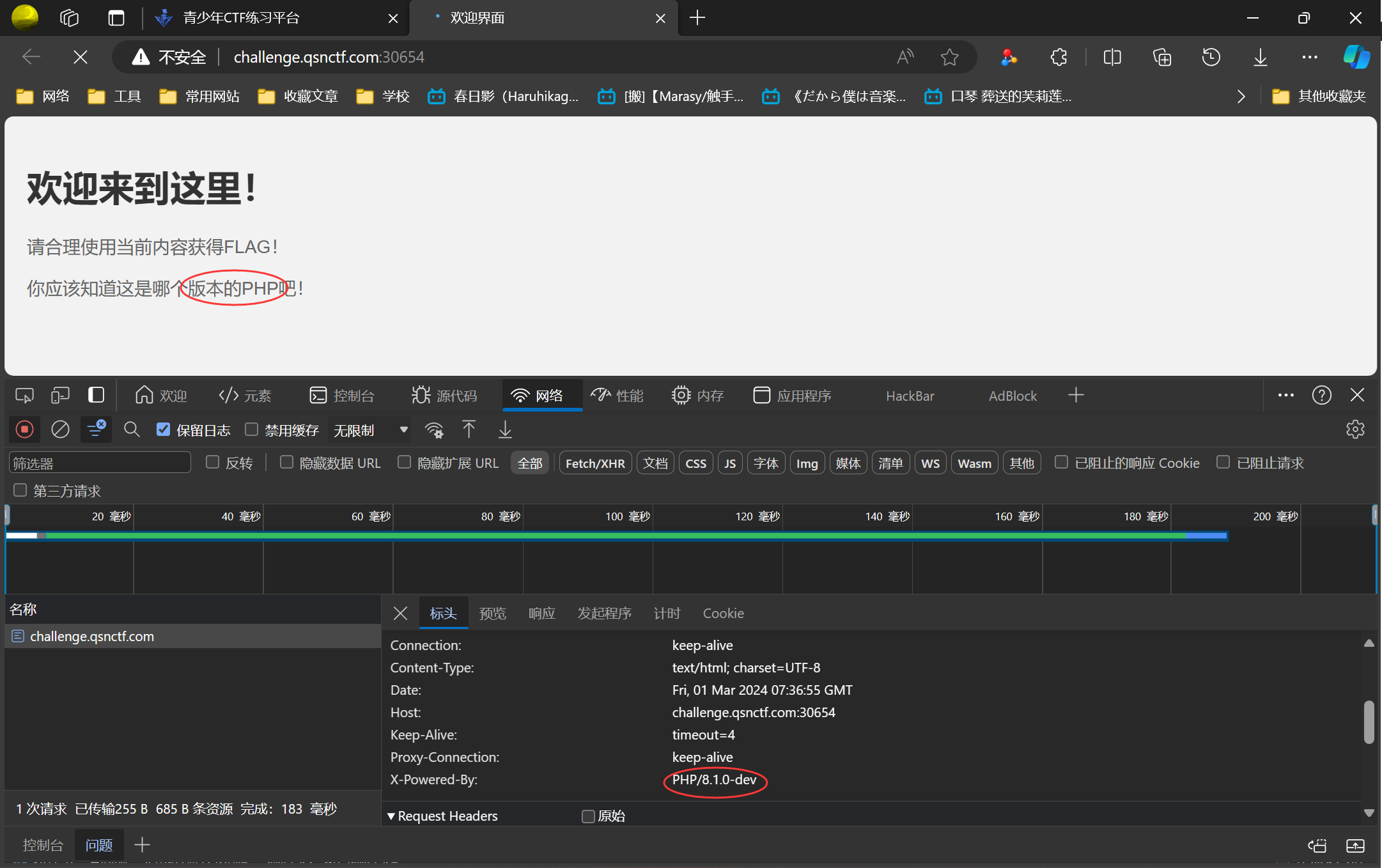Close the DevTools panel

[1357, 396]
